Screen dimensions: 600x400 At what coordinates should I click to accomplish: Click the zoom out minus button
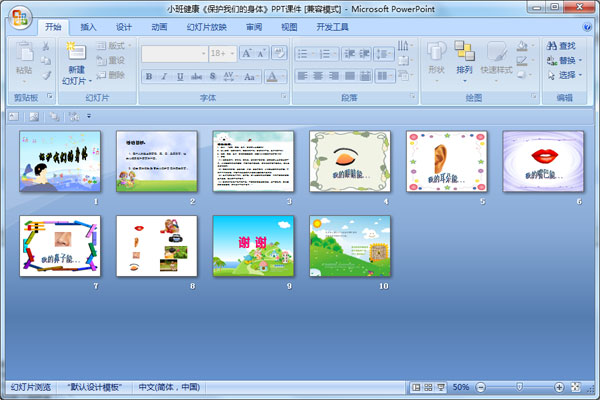click(479, 387)
